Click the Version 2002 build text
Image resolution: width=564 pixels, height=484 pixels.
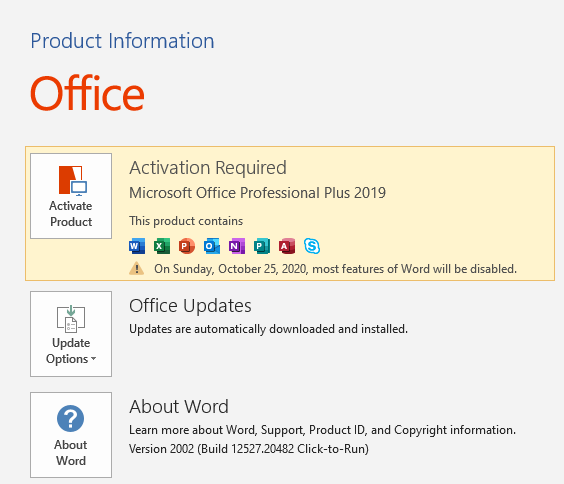(249, 449)
